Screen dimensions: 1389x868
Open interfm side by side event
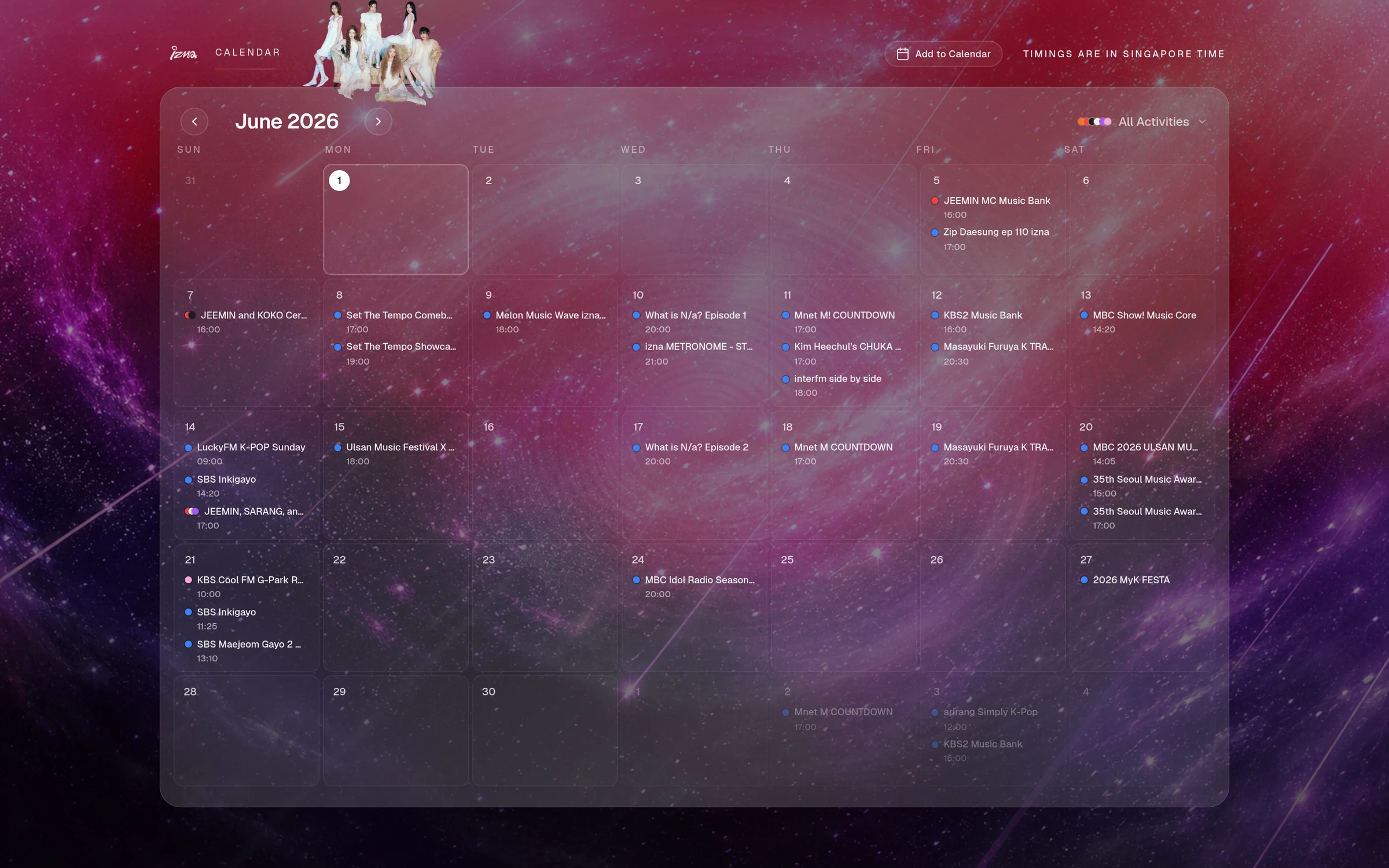(843, 385)
